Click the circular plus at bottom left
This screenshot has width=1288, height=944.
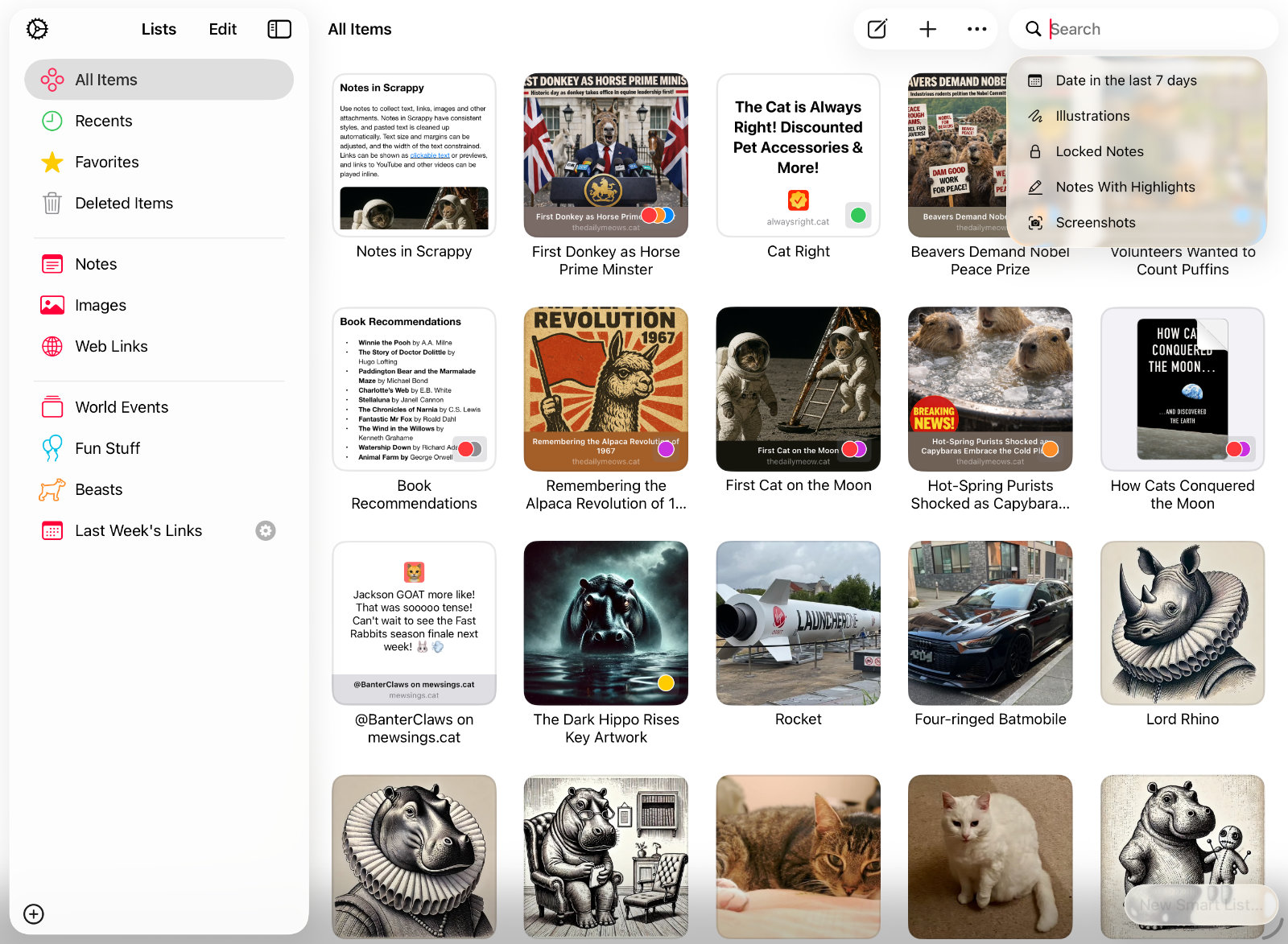(33, 914)
